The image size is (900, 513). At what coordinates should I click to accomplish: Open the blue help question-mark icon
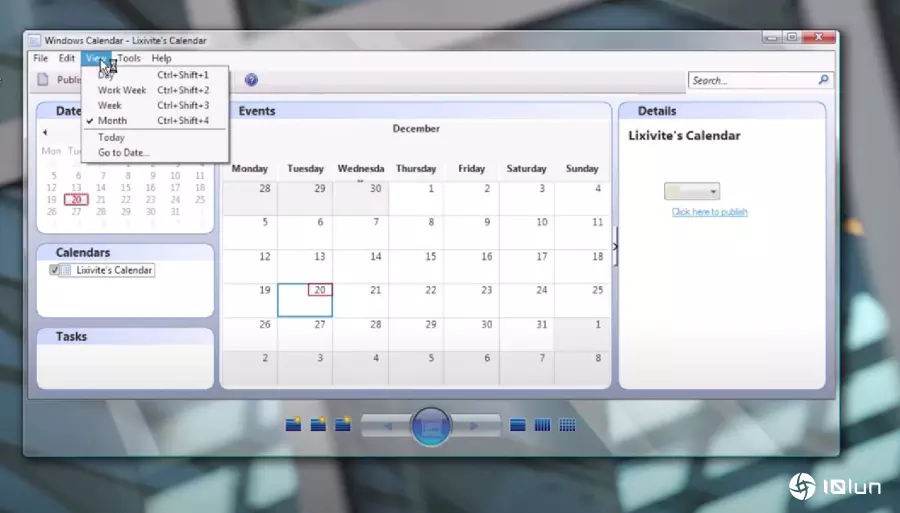pyautogui.click(x=251, y=80)
